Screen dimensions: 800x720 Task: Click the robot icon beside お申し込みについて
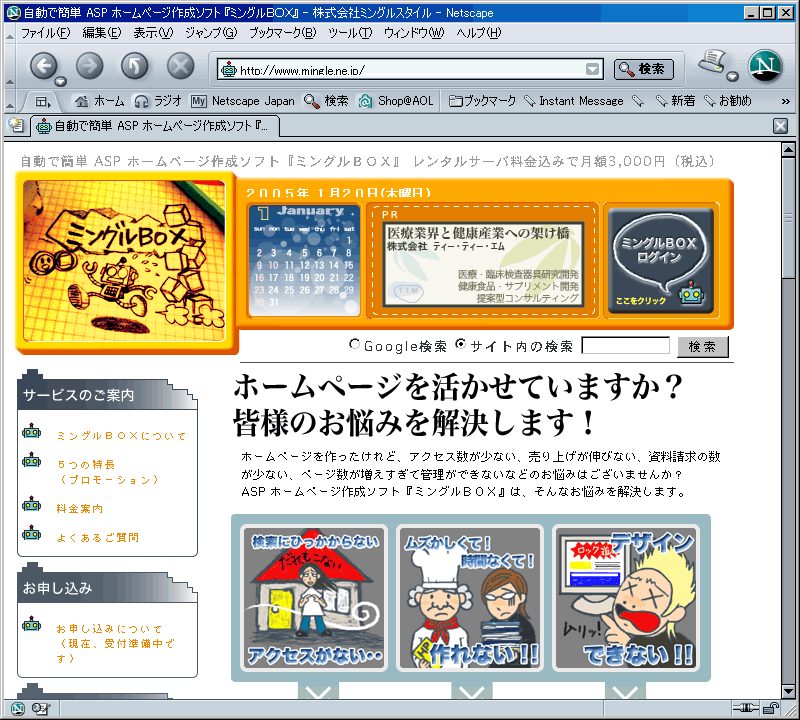32,625
